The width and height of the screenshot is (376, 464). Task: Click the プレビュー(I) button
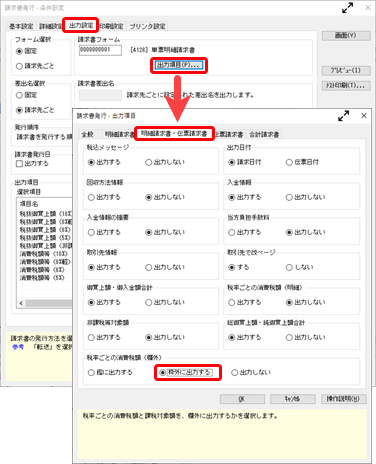click(x=346, y=71)
